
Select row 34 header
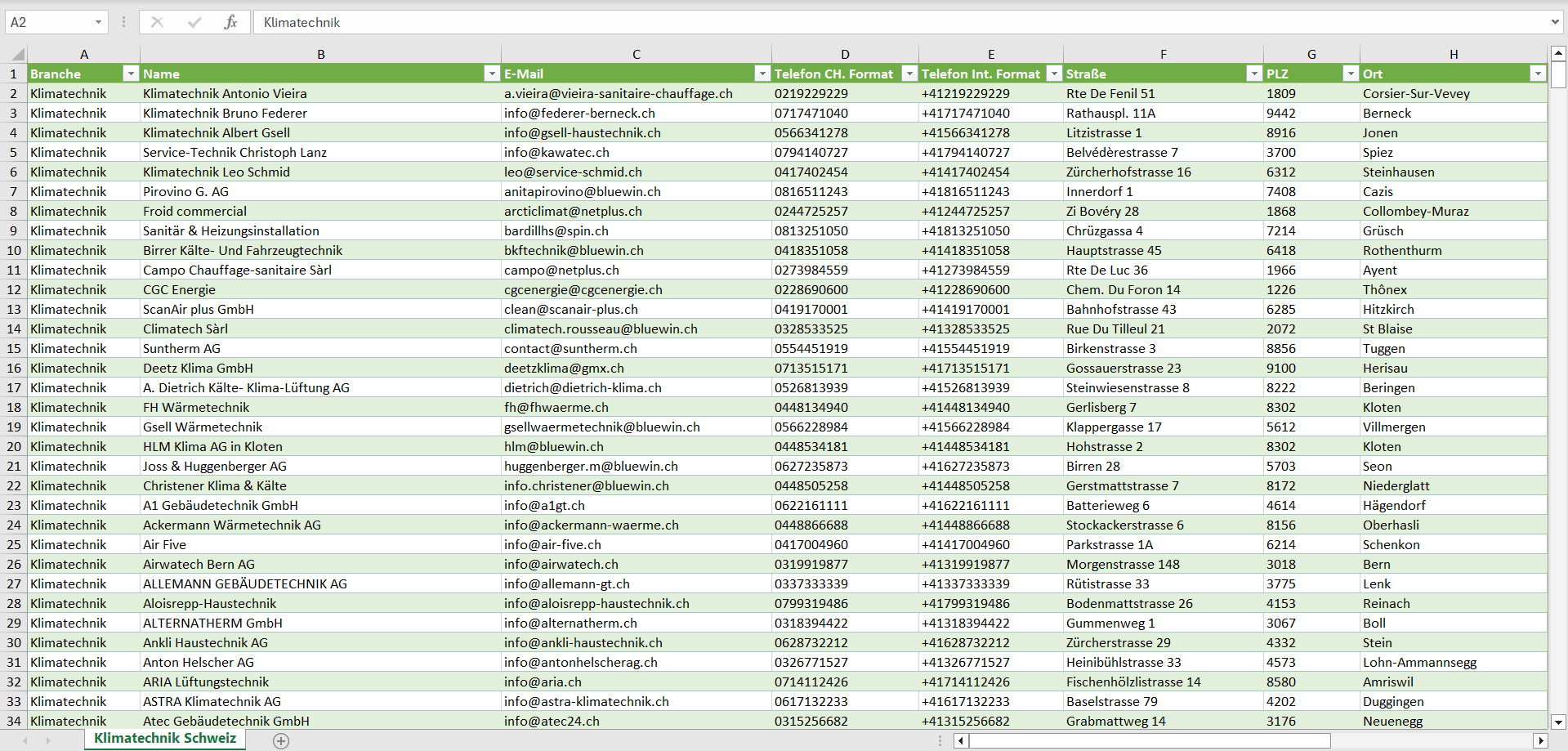[14, 721]
